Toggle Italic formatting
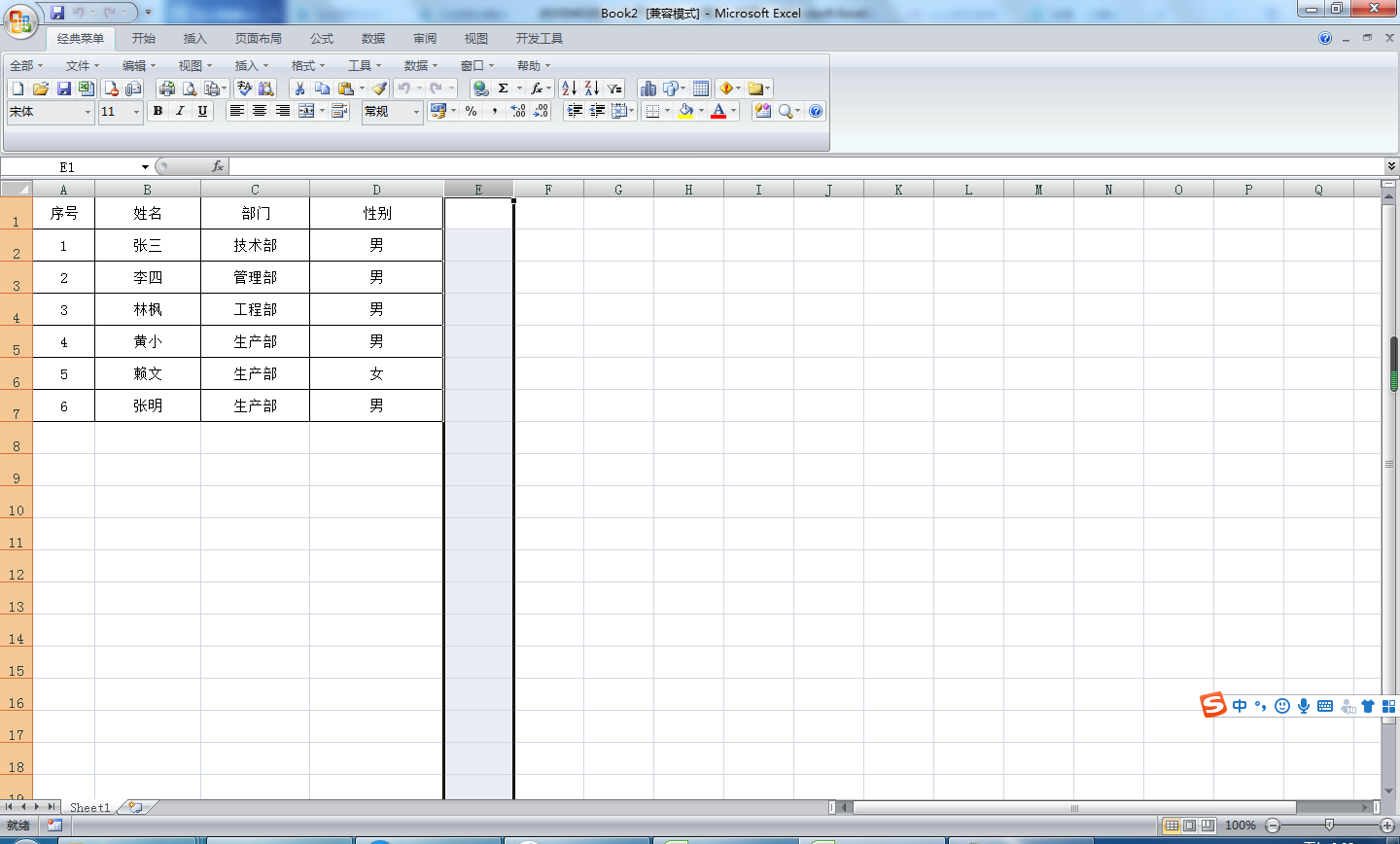 click(180, 112)
